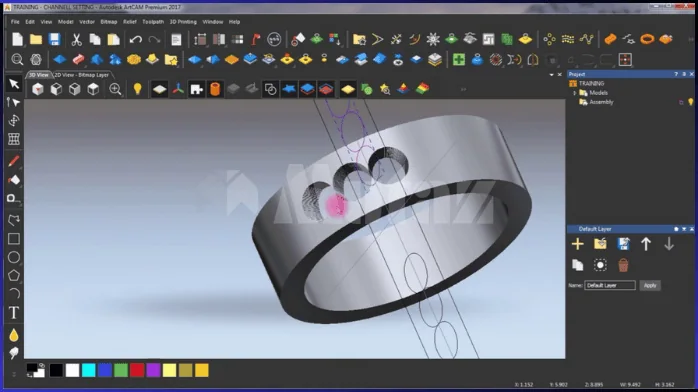
Task: Click the layer Name input field
Action: pos(610,285)
